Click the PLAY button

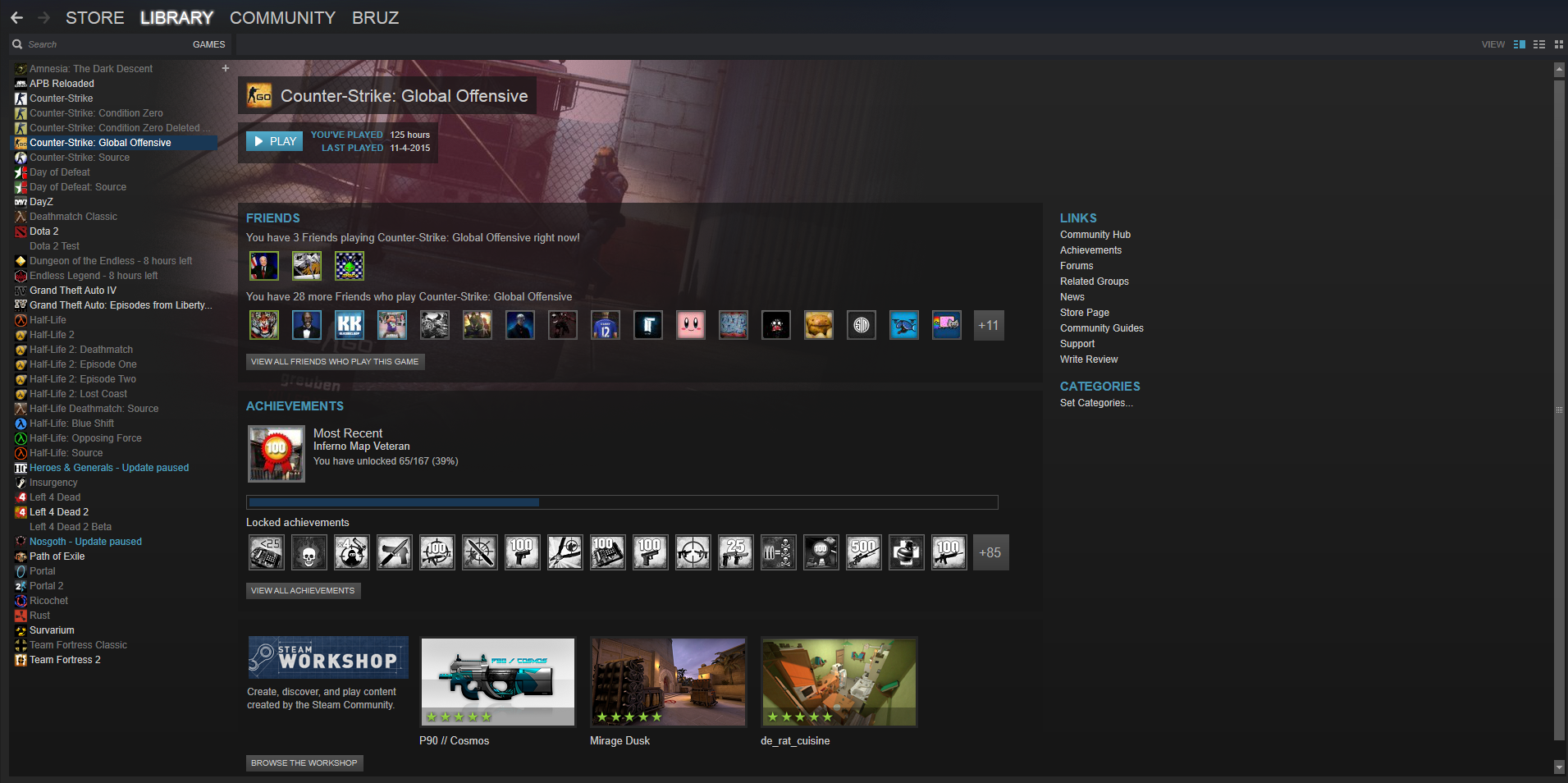click(x=274, y=141)
